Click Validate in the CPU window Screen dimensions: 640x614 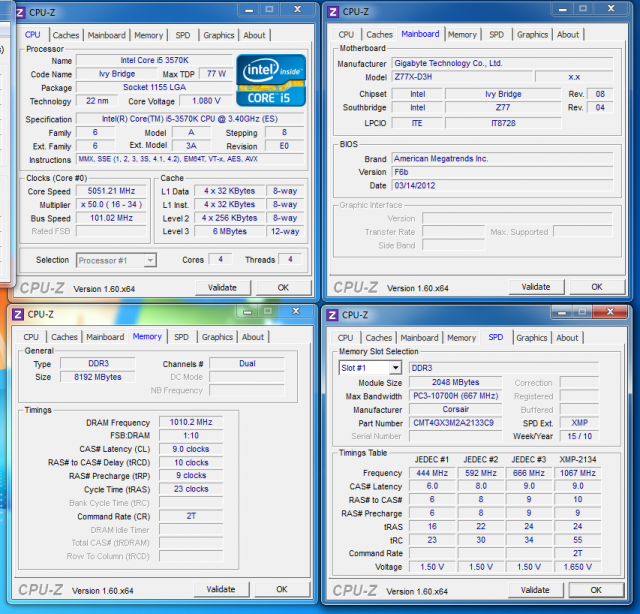point(222,288)
